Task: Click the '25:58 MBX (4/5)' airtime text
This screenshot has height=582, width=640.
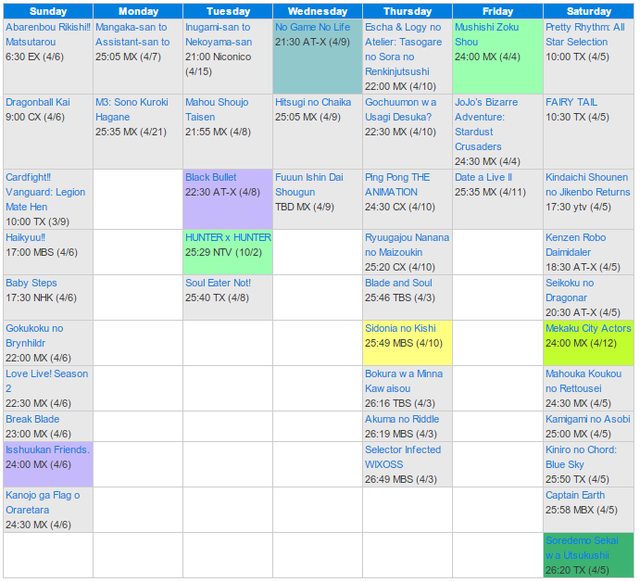Action: pos(582,510)
